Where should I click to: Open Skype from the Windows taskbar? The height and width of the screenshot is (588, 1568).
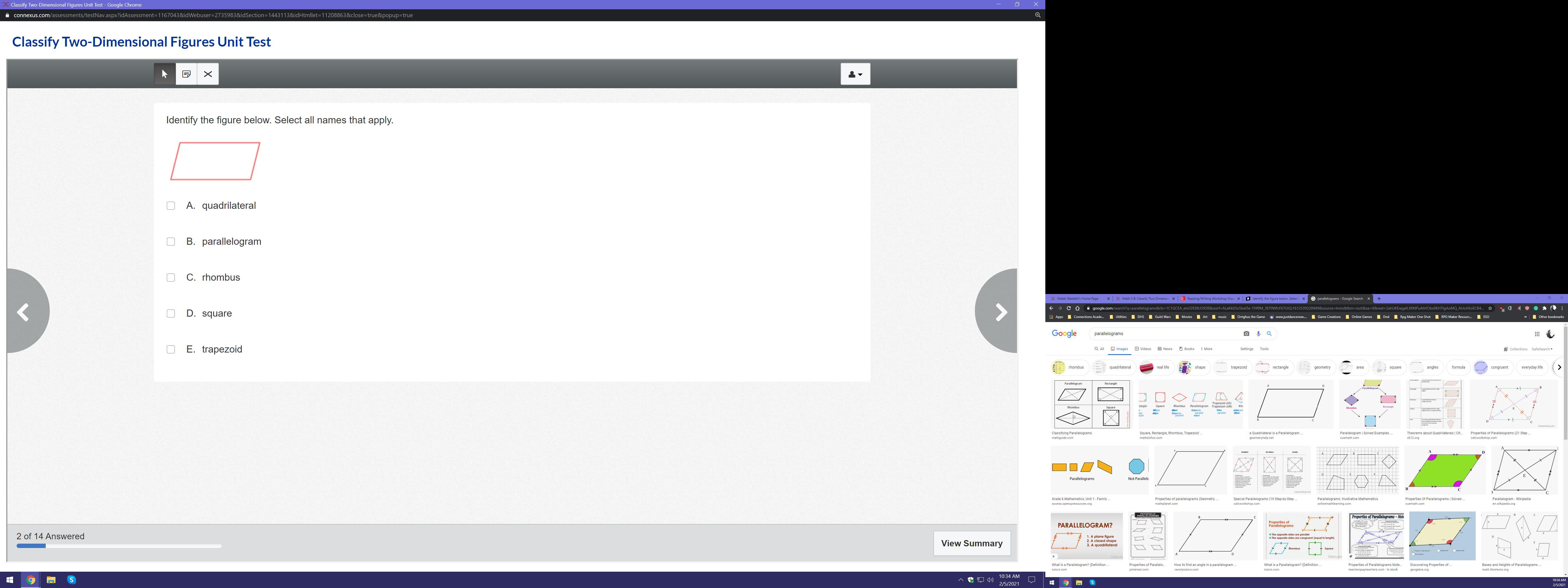coord(71,580)
